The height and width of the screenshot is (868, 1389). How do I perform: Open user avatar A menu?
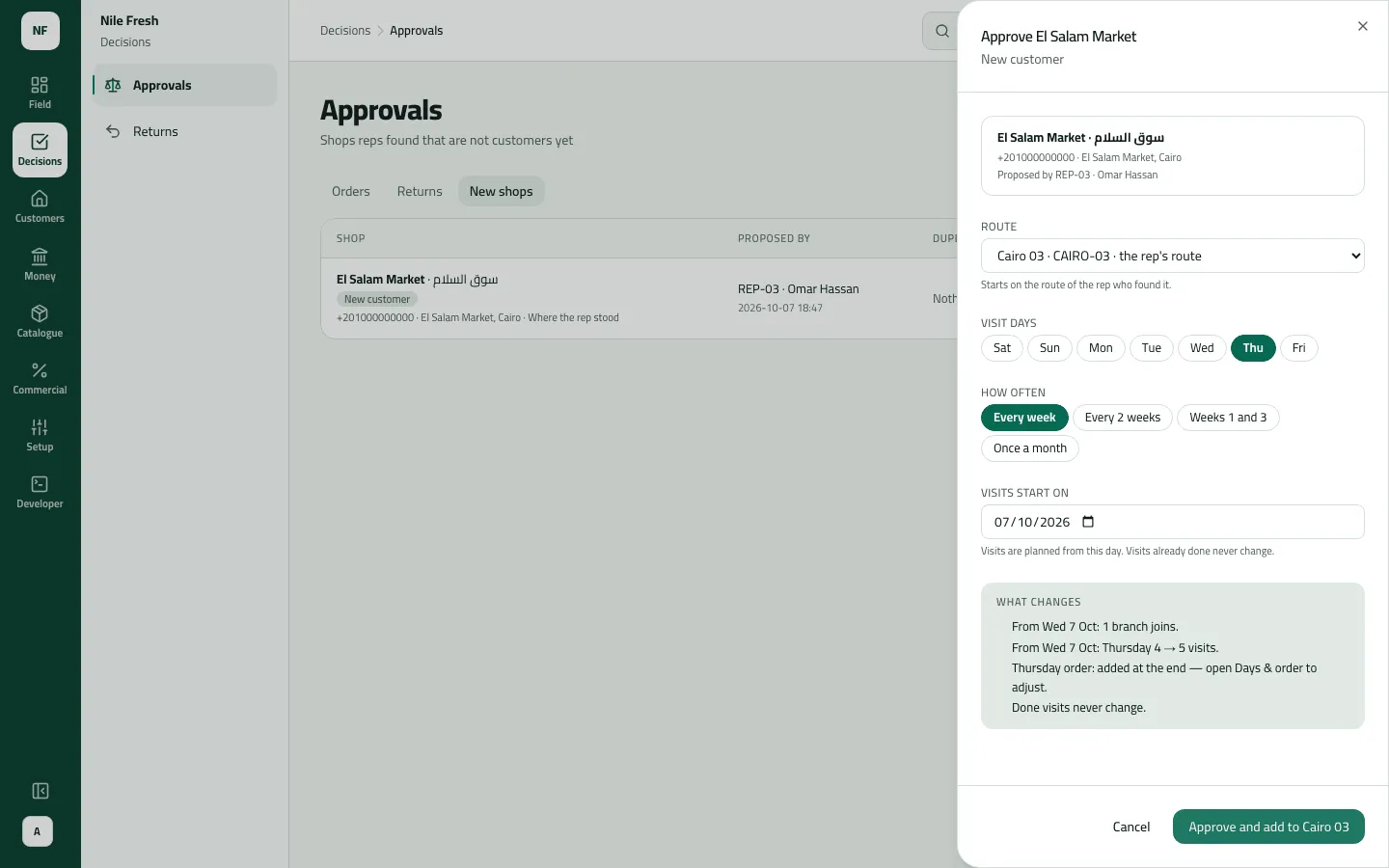[38, 831]
